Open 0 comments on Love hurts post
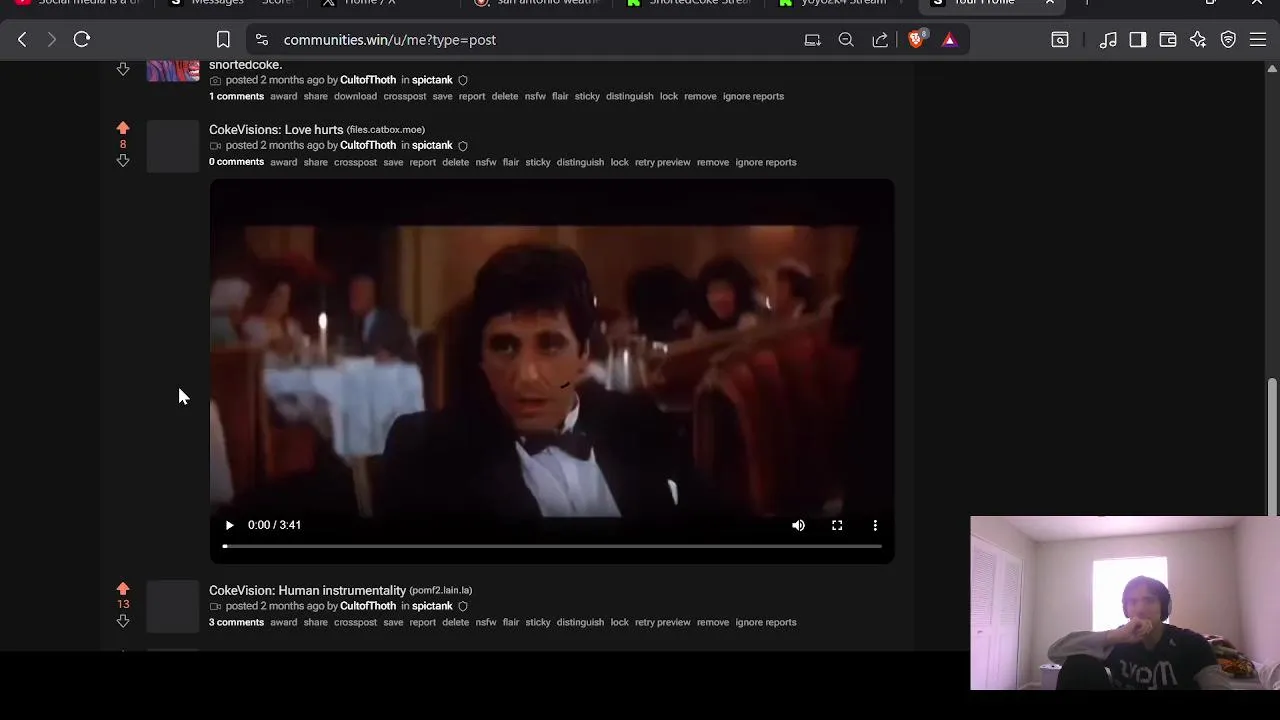1280x720 pixels. click(x=236, y=162)
